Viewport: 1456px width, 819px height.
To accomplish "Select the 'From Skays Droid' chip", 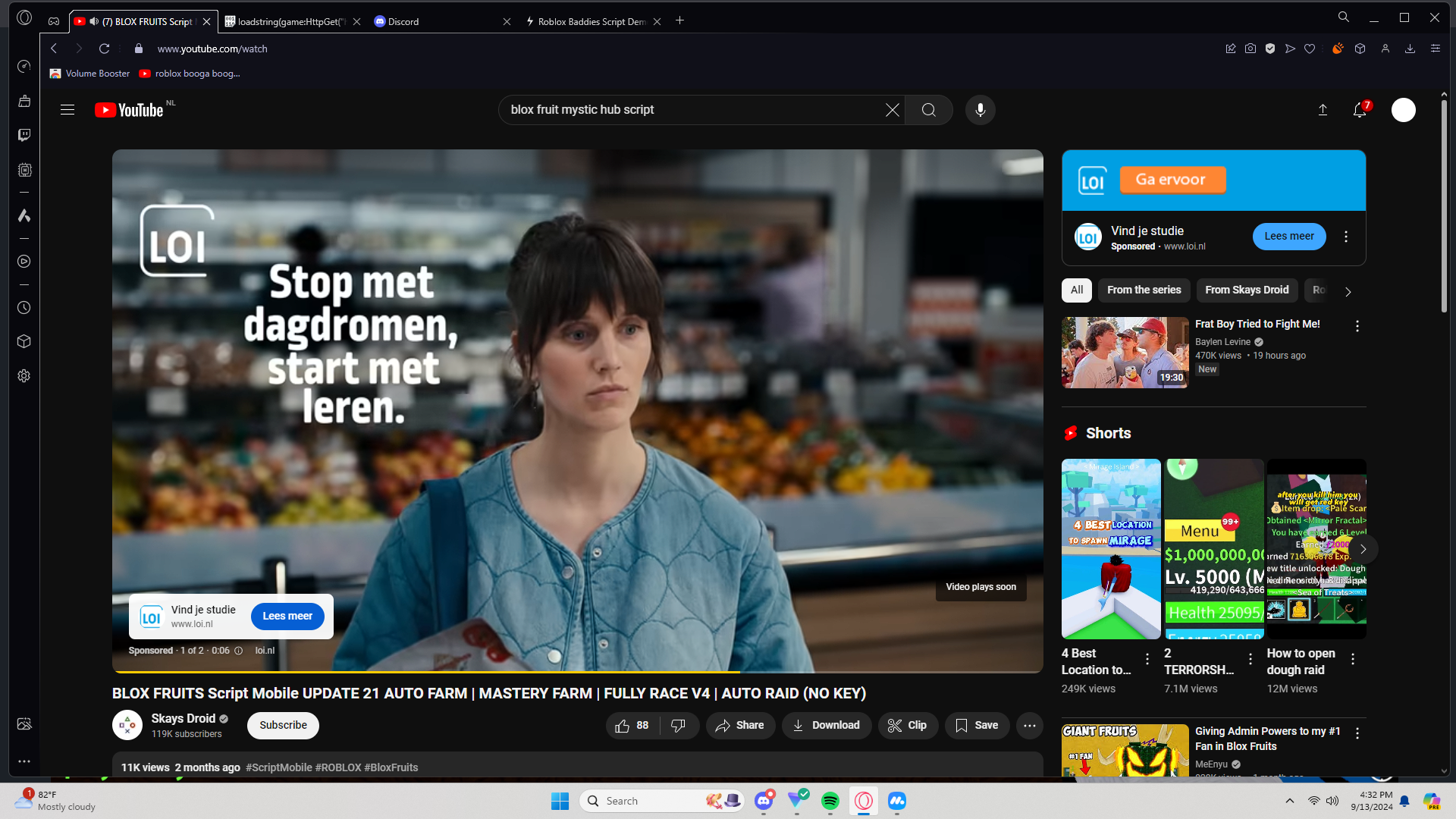I will pos(1247,290).
